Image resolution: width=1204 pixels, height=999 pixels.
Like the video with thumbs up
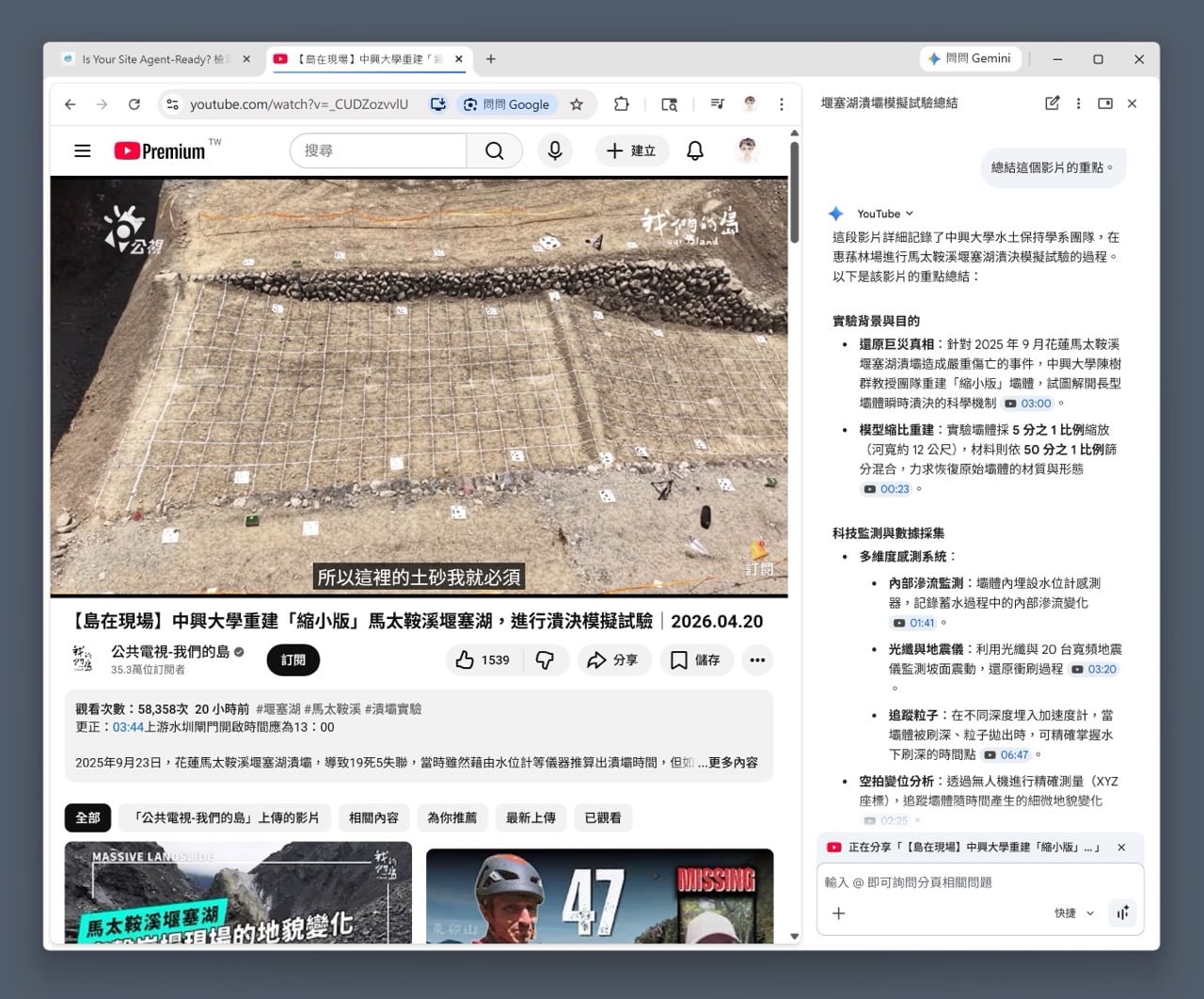(483, 660)
